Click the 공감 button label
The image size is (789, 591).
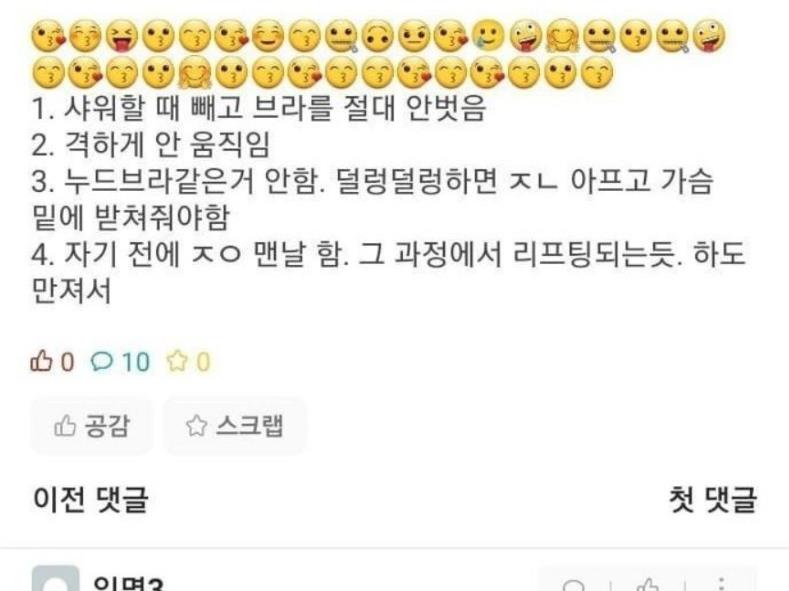(107, 426)
